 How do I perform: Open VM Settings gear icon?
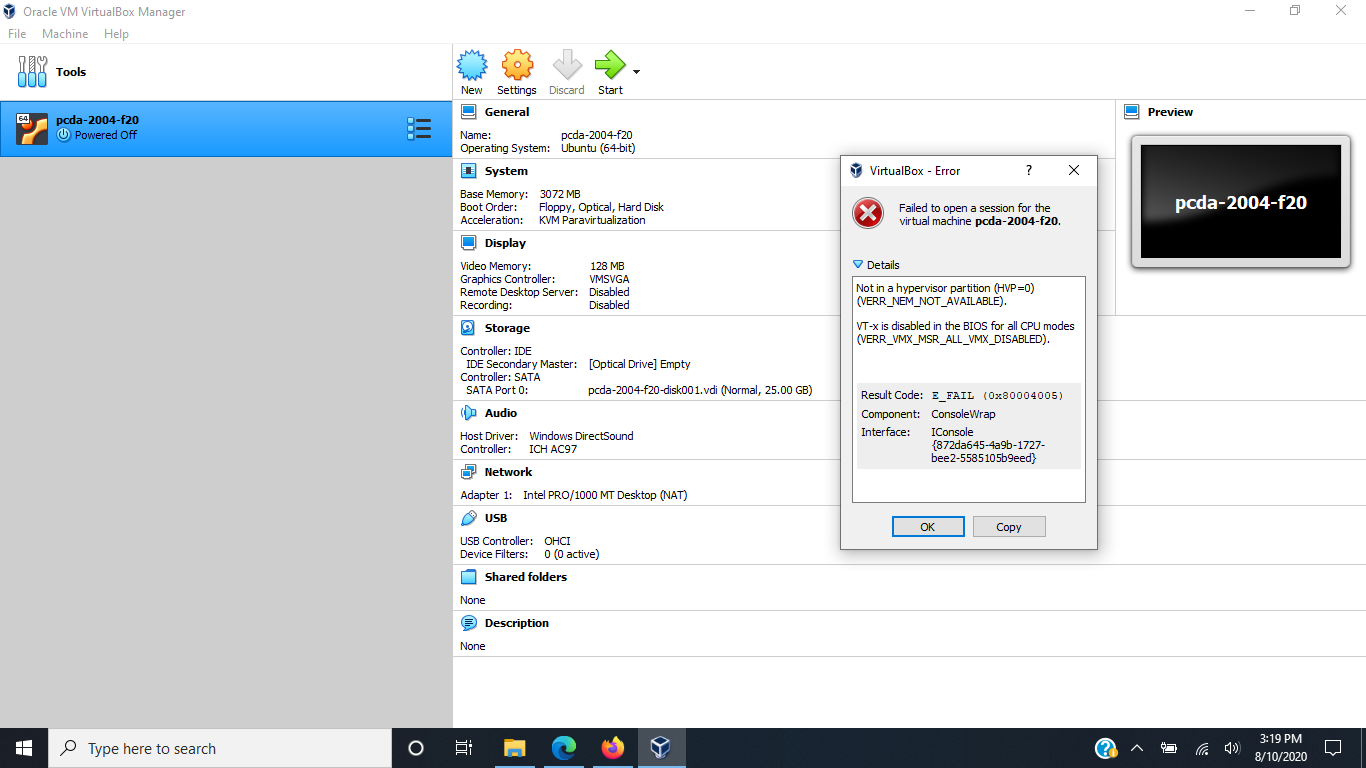pyautogui.click(x=517, y=66)
